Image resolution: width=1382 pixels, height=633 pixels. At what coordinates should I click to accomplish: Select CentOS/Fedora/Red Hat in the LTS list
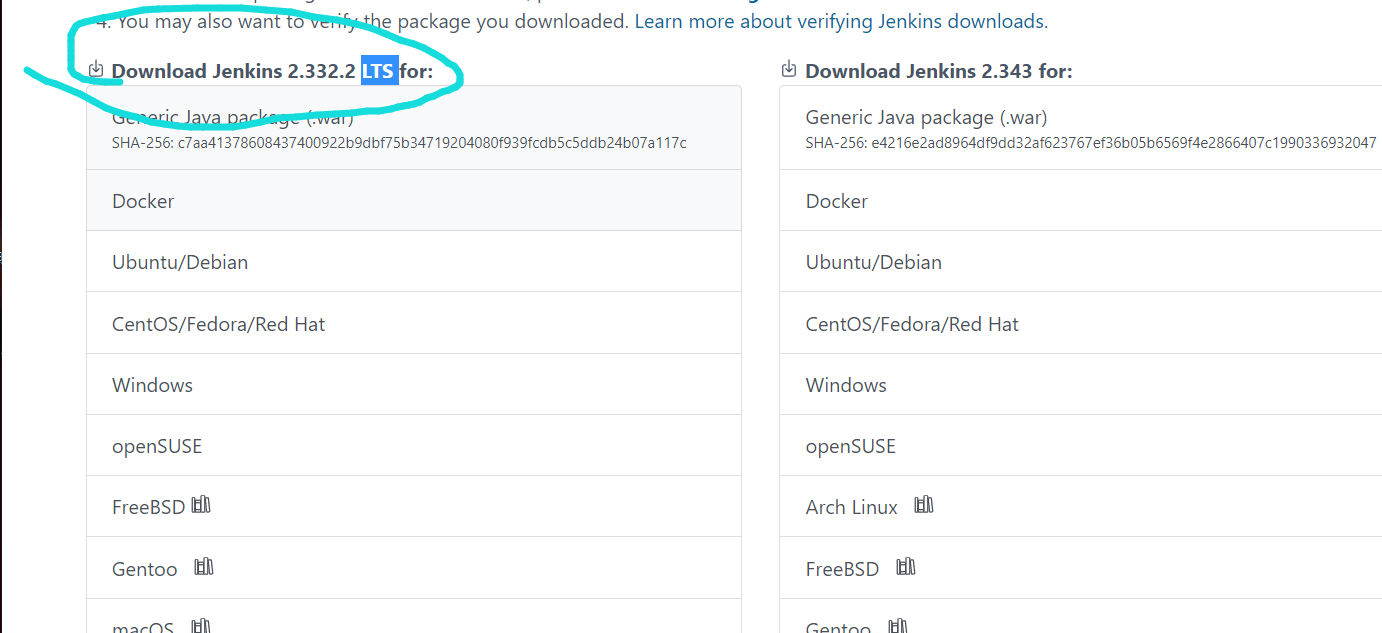click(414, 324)
